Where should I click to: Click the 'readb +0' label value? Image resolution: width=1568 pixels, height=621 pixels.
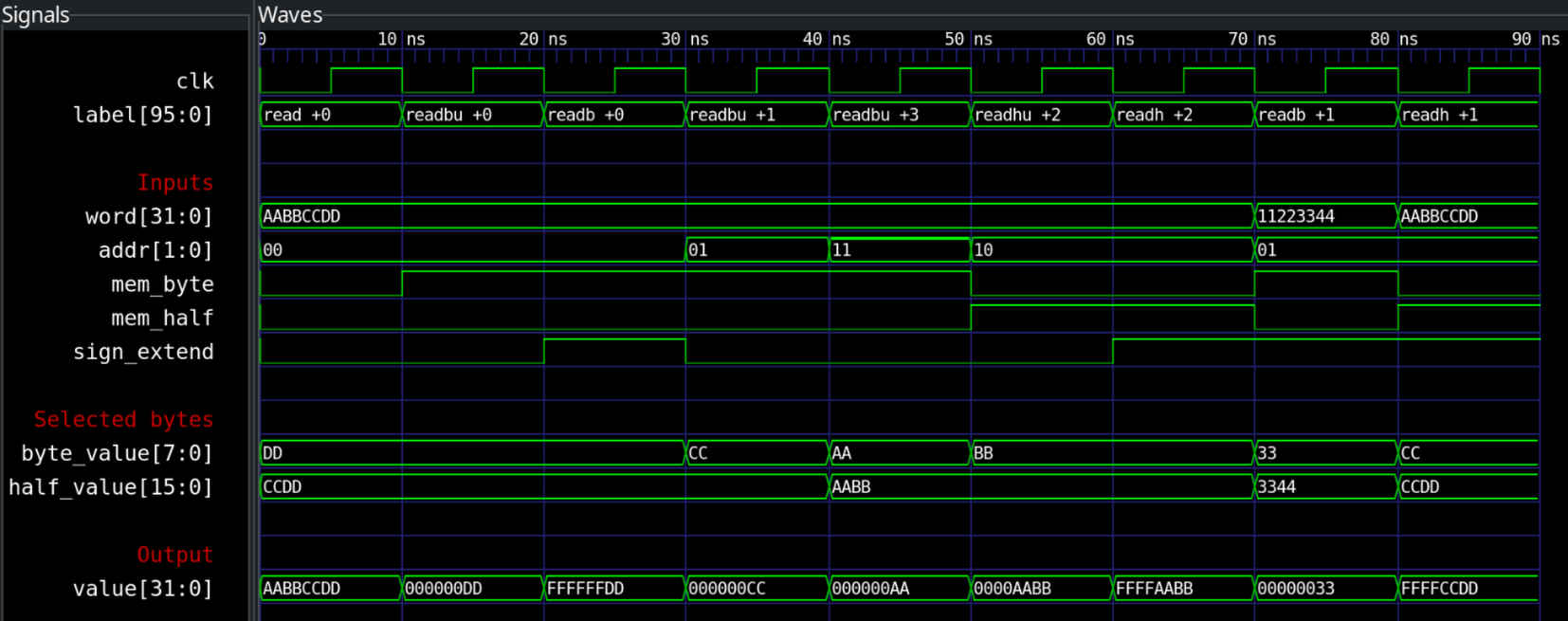pos(614,115)
